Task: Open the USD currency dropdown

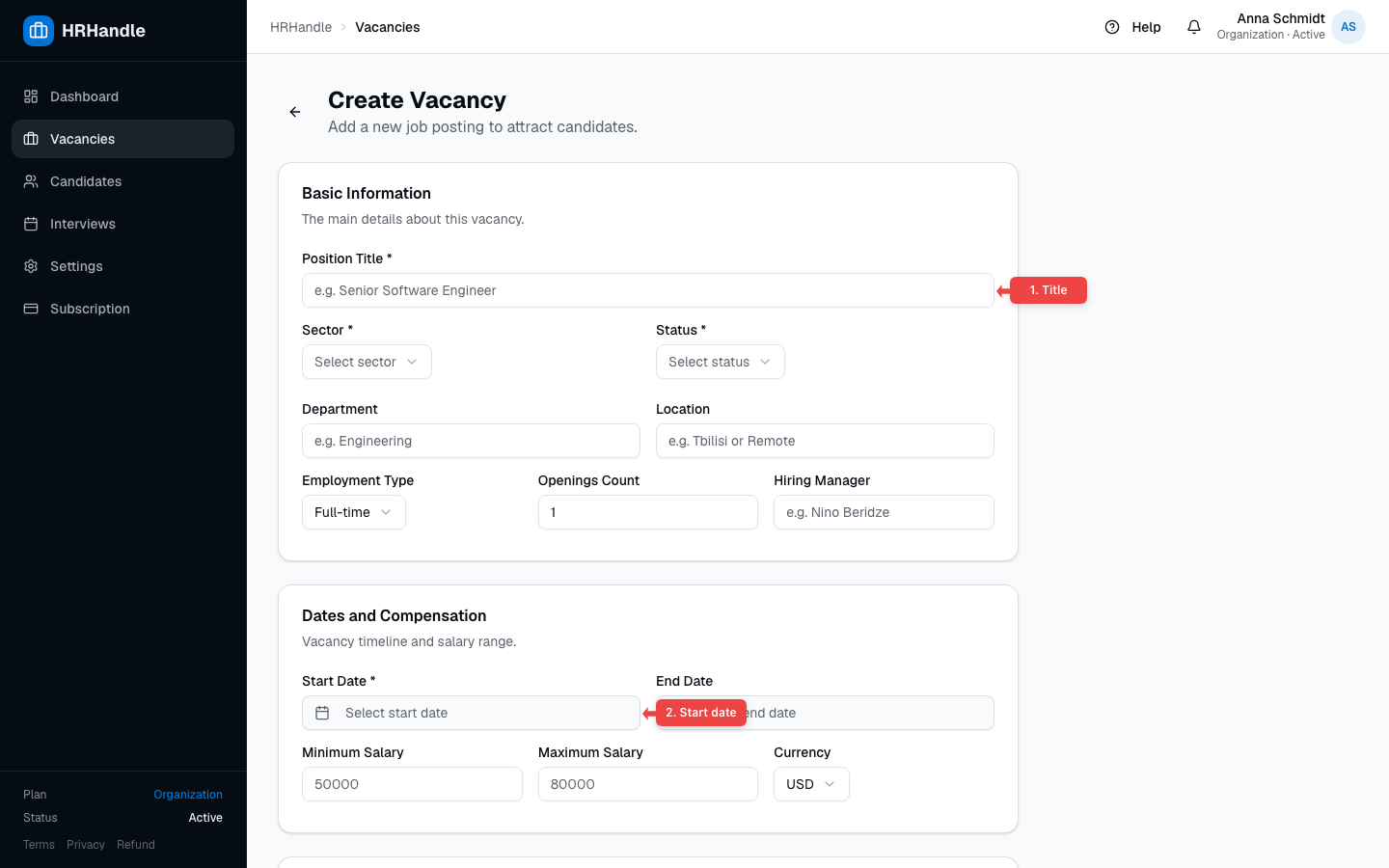Action: point(811,784)
